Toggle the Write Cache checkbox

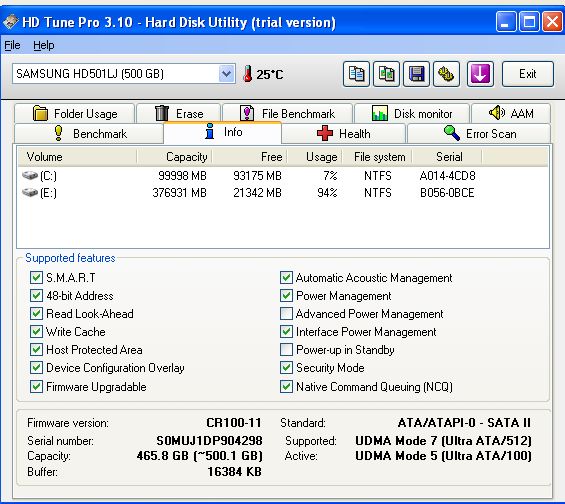36,332
